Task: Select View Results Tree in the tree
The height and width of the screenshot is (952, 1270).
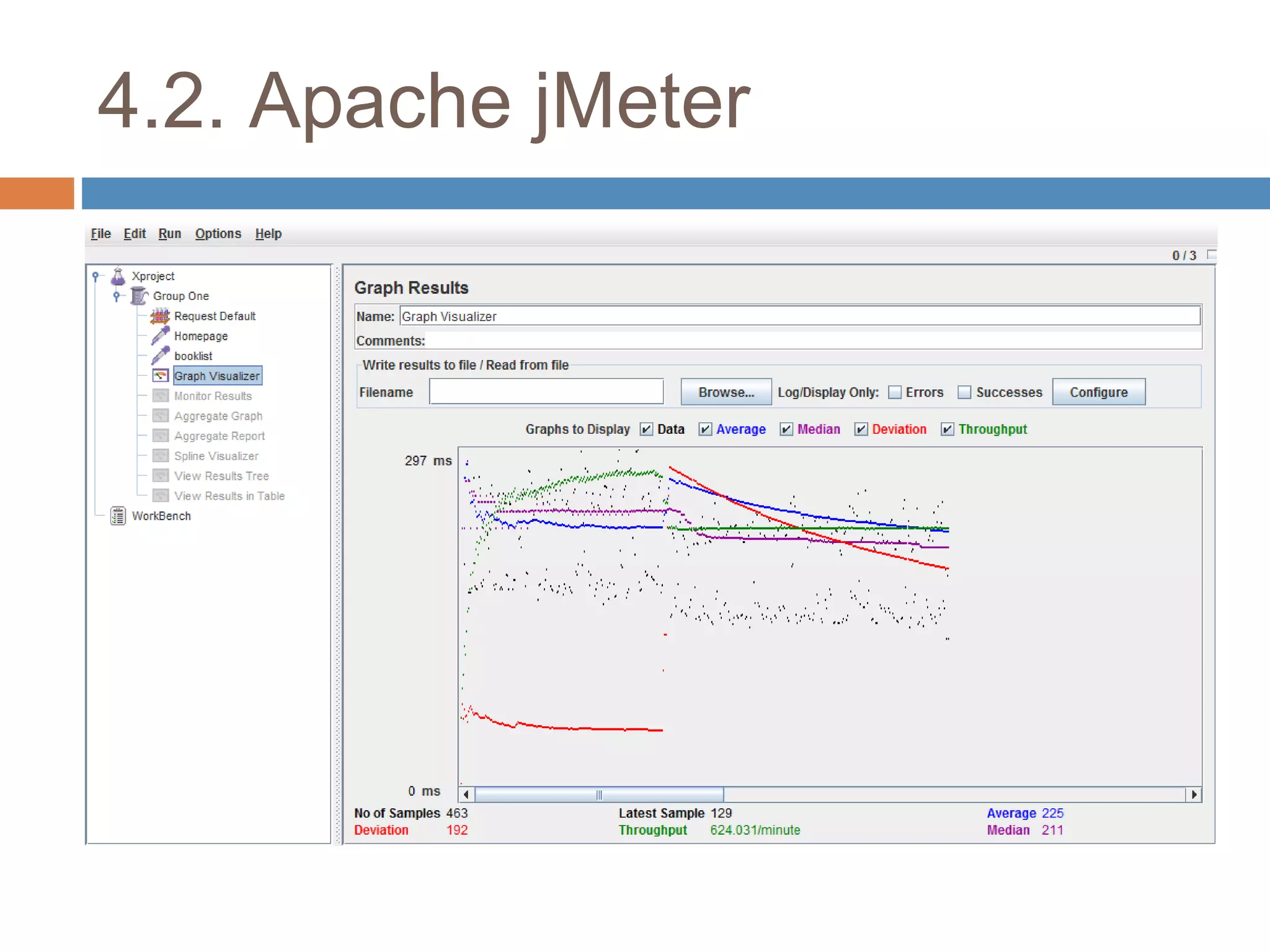Action: pyautogui.click(x=221, y=475)
